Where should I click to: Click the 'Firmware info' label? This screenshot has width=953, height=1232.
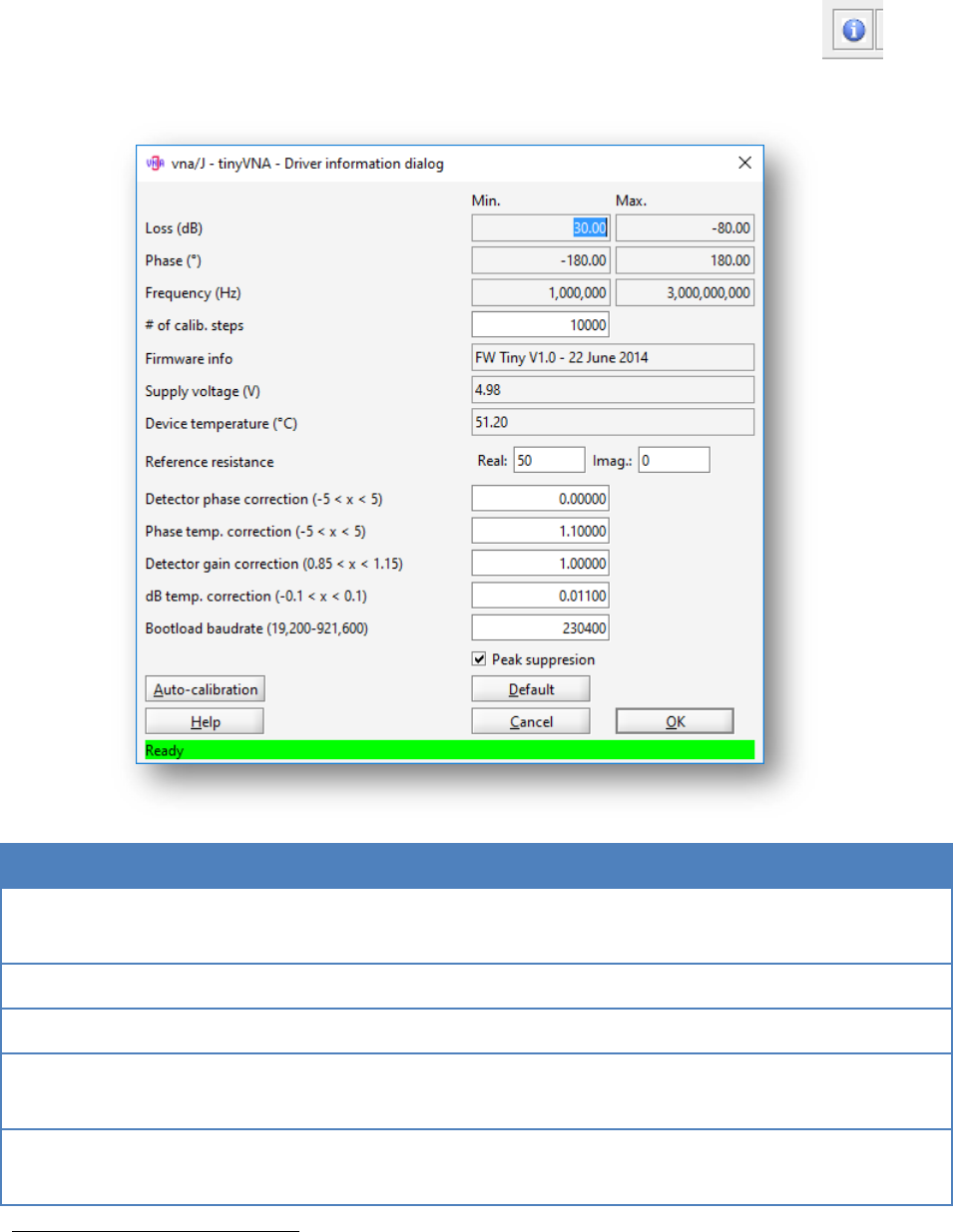pos(189,358)
